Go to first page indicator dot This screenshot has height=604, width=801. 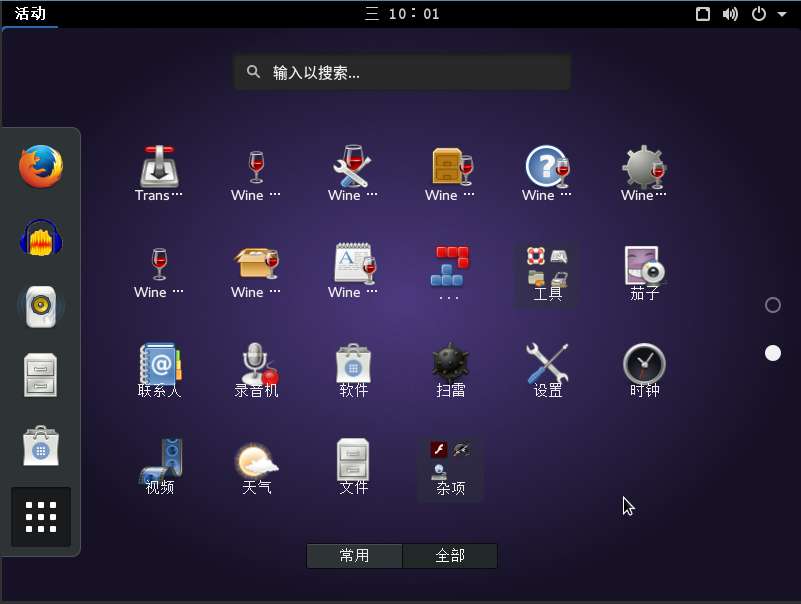(772, 305)
